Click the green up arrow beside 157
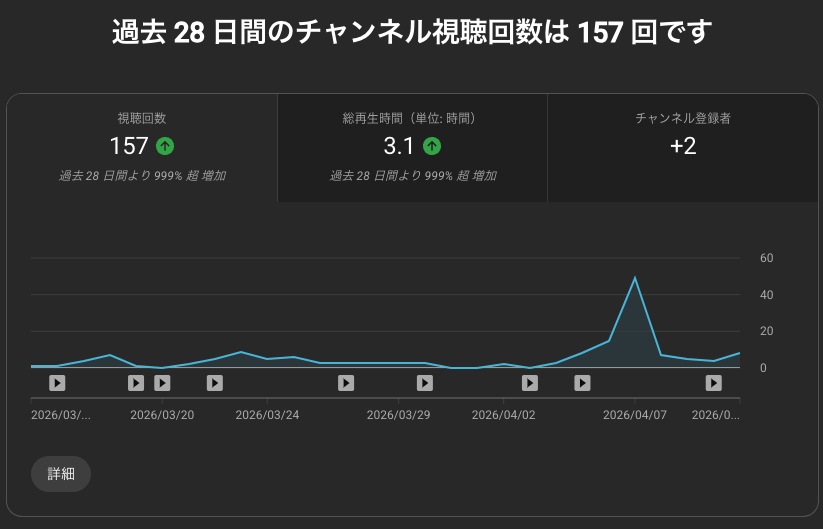This screenshot has height=529, width=823. [165, 146]
